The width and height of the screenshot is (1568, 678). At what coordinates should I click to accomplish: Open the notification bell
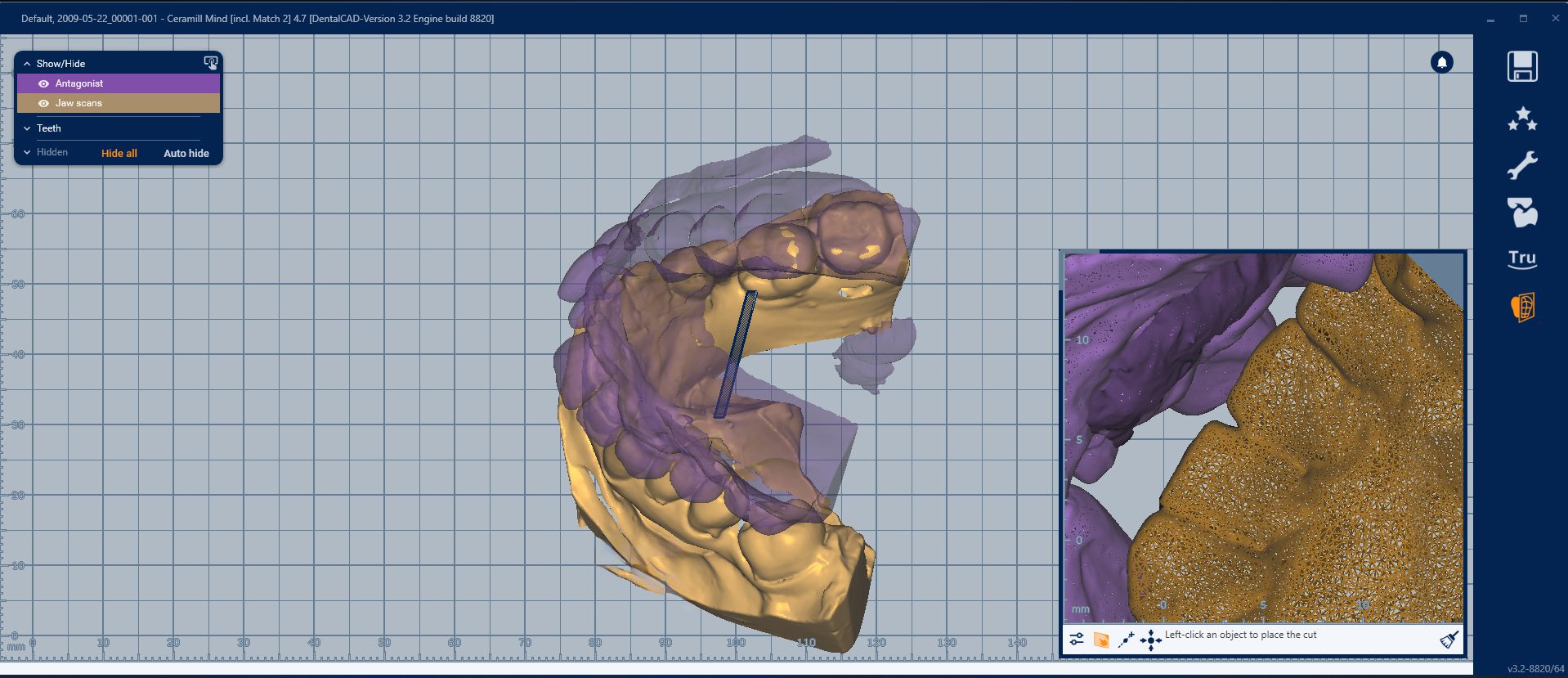pyautogui.click(x=1441, y=62)
